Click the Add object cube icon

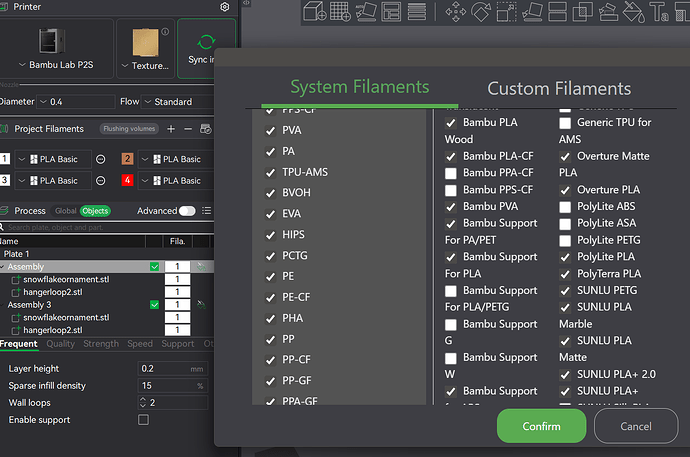pos(315,11)
